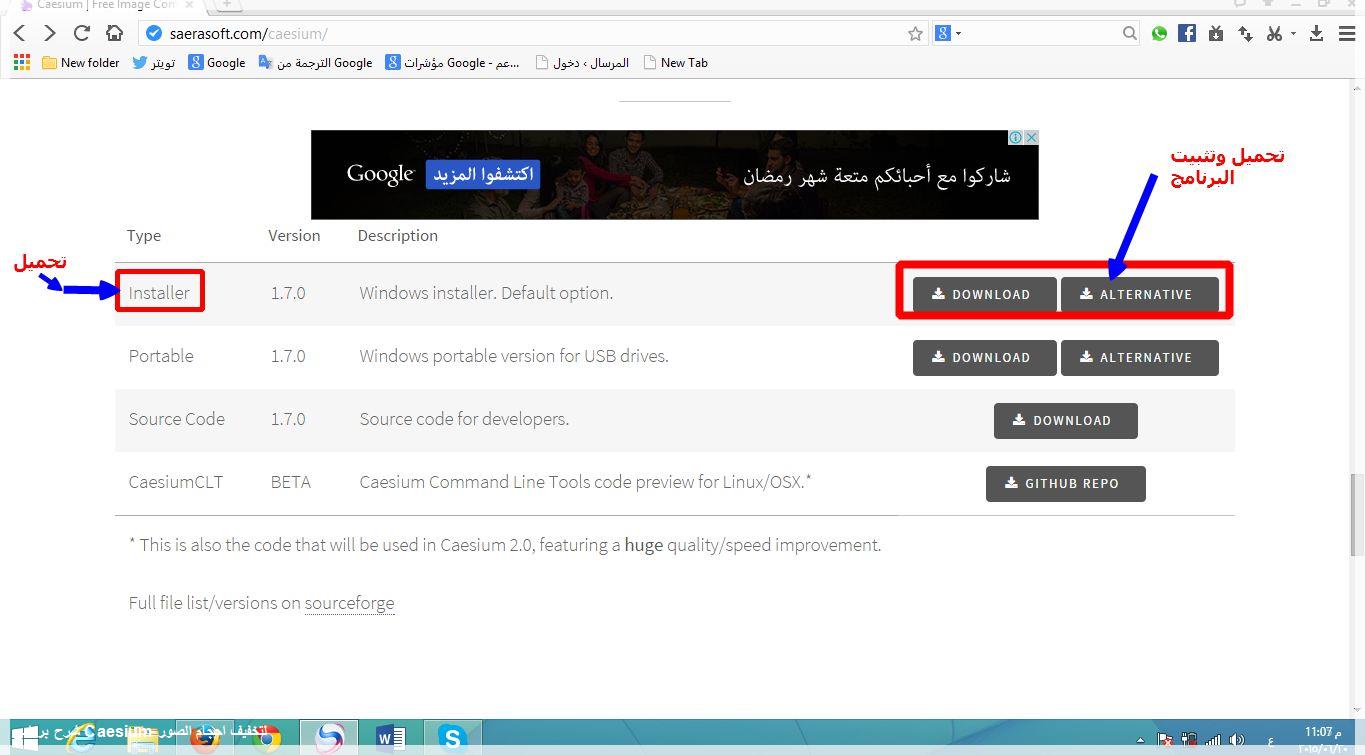The height and width of the screenshot is (755, 1365).
Task: Open the WhatsApp extension icon
Action: (x=1159, y=33)
